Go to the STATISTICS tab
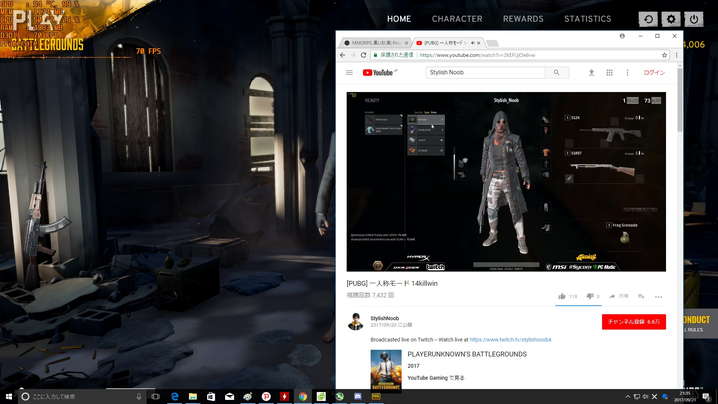This screenshot has width=718, height=404. 587,19
